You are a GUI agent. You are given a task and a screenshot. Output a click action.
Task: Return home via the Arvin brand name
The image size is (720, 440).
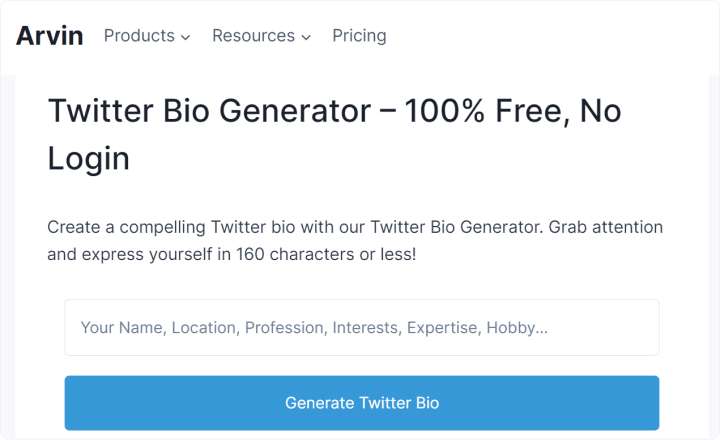(50, 36)
